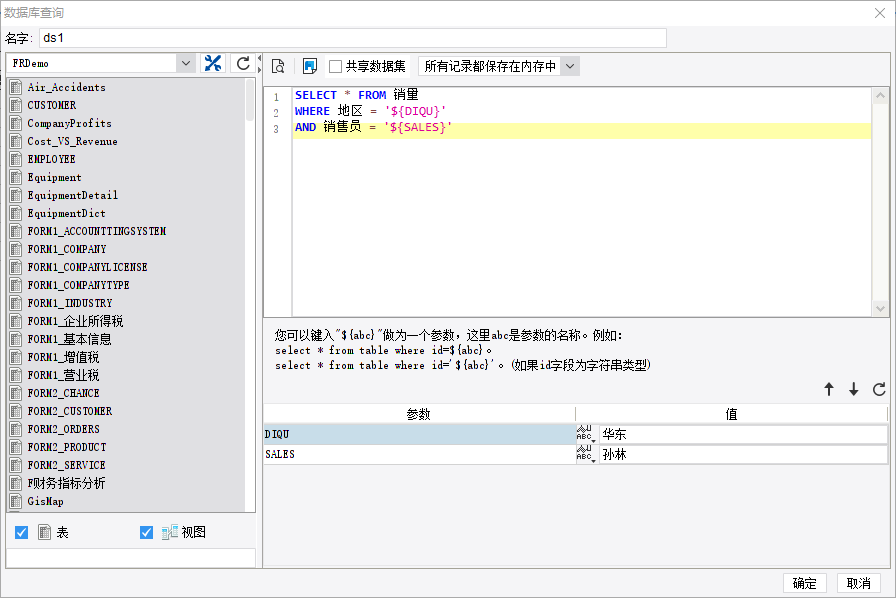Click the FORM2_ORDERS table icon
The width and height of the screenshot is (896, 598).
point(16,429)
